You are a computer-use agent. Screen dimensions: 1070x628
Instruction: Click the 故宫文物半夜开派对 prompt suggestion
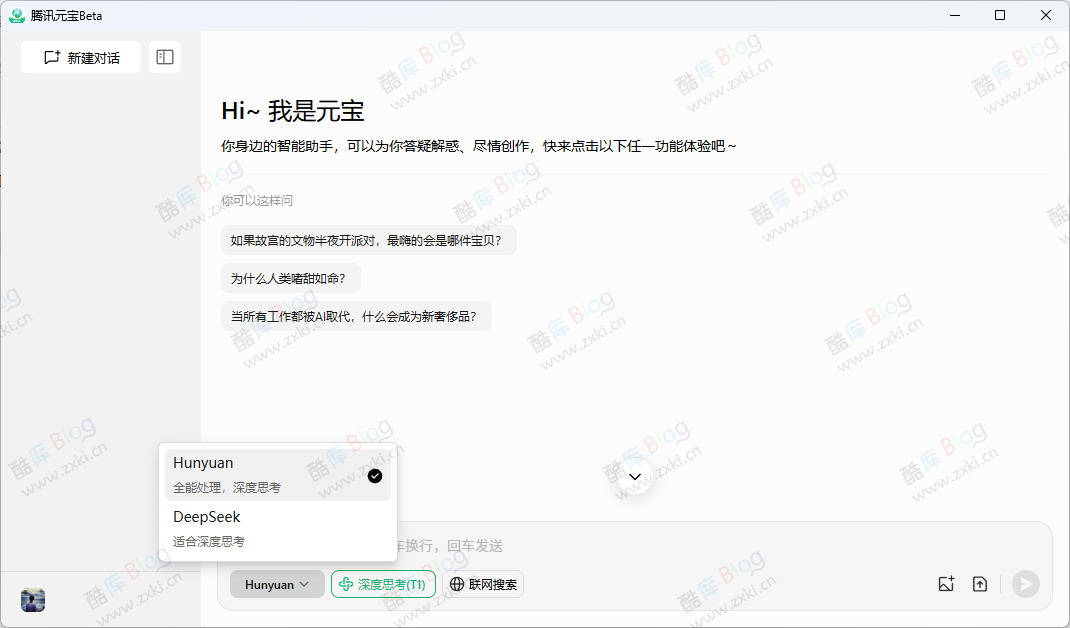tap(367, 240)
